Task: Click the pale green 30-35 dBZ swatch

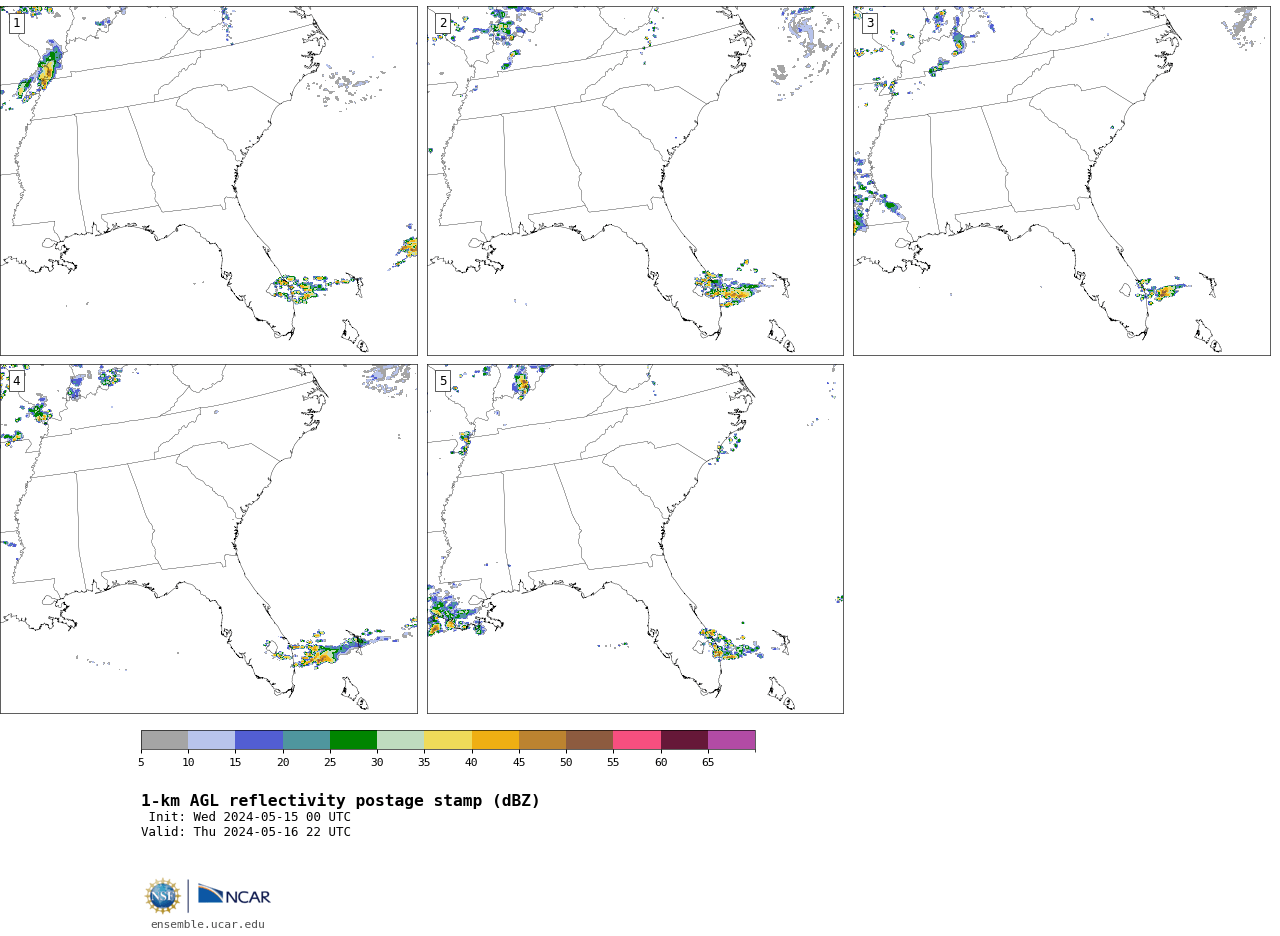Action: [401, 740]
